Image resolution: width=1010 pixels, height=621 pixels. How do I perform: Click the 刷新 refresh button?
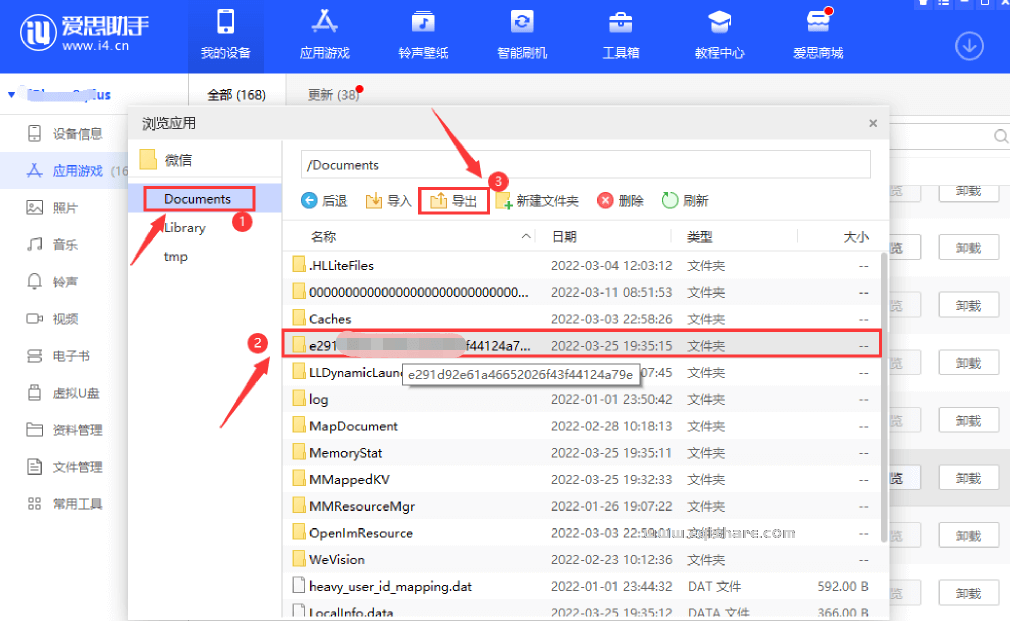click(x=685, y=201)
